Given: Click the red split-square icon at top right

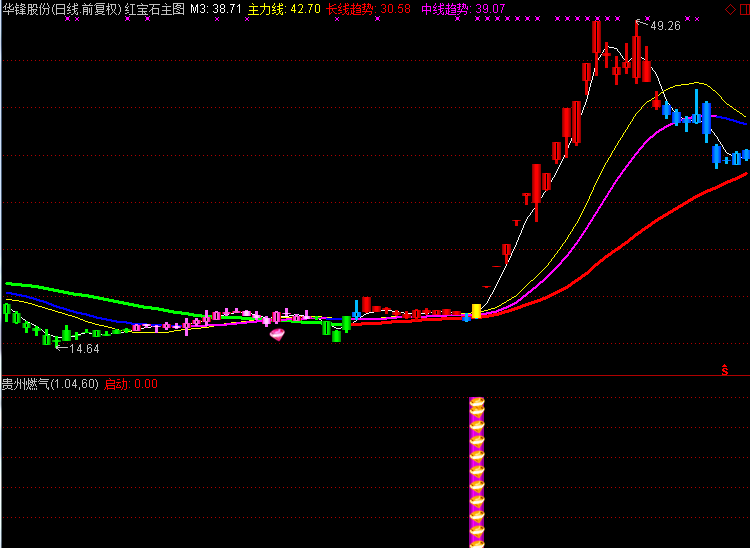Looking at the screenshot, I should point(742,9).
